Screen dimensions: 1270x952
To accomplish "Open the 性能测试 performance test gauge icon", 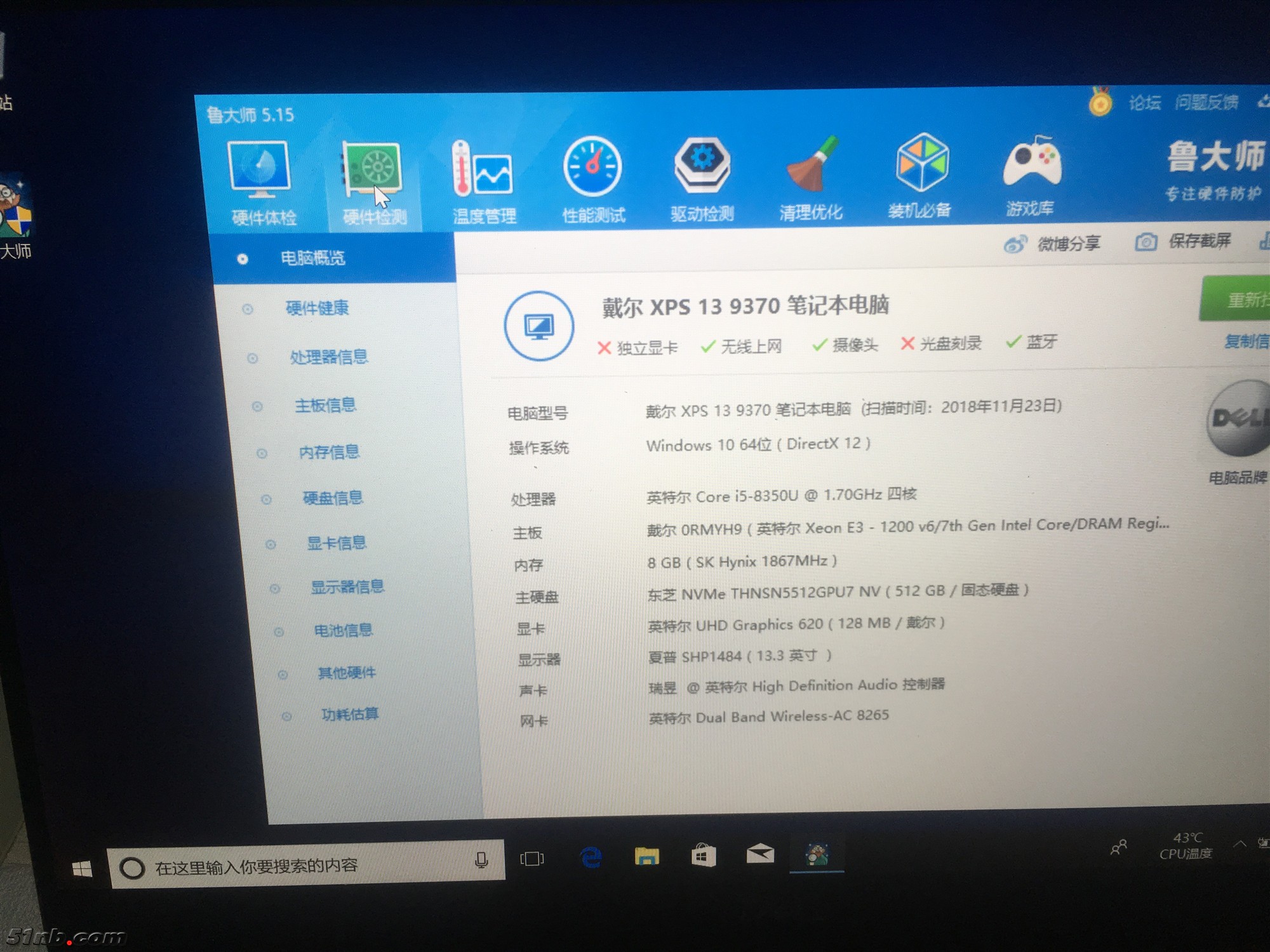I will pyautogui.click(x=592, y=168).
